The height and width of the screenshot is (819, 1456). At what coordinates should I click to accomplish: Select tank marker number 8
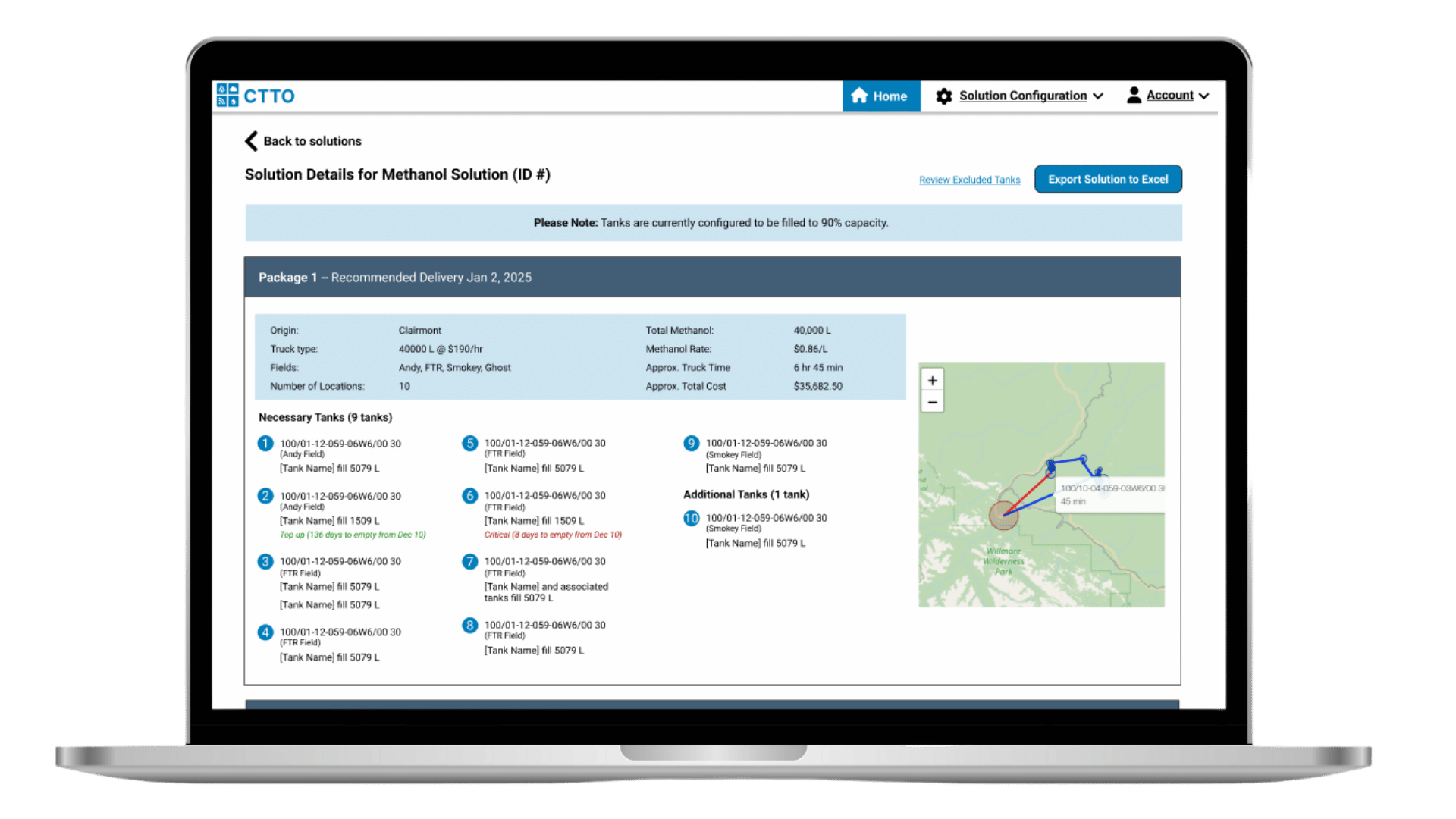click(469, 626)
